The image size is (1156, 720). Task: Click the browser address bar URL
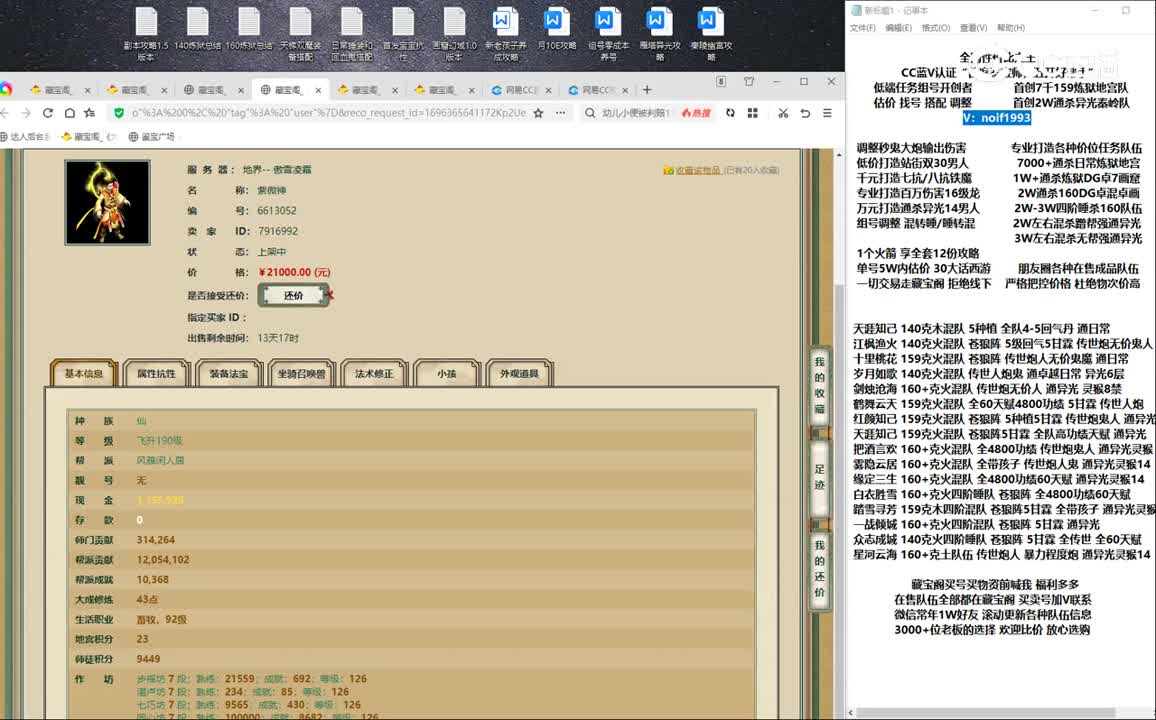[329, 113]
